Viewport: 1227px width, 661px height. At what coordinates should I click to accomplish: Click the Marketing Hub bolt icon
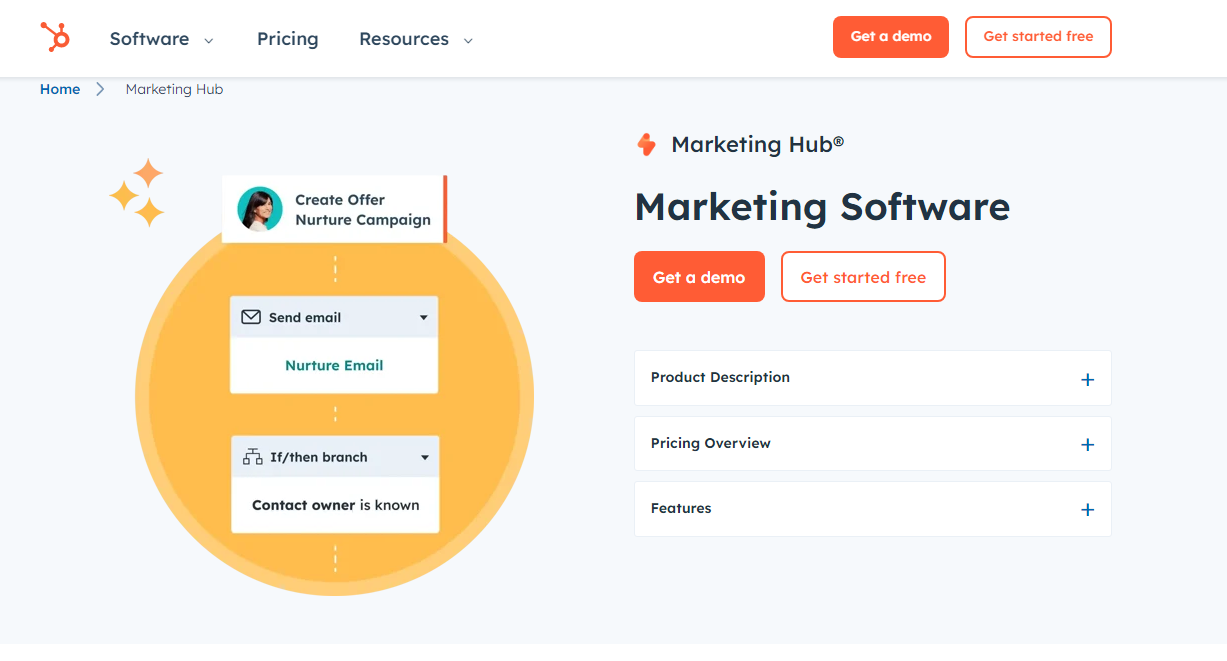tap(646, 145)
